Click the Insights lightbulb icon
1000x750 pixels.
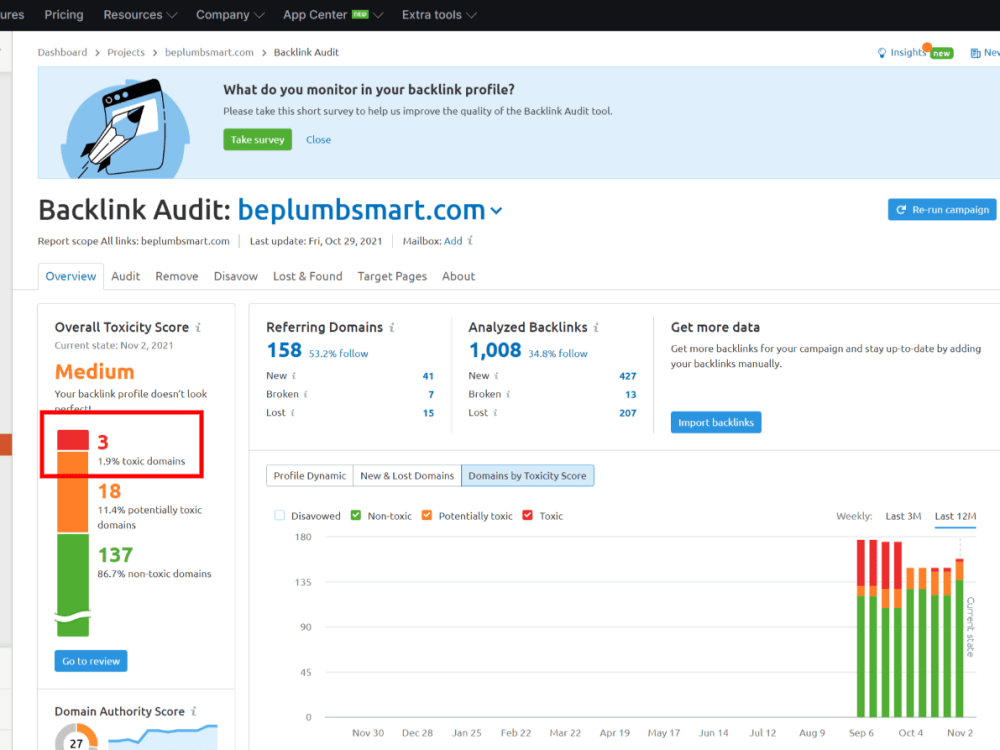(x=881, y=53)
